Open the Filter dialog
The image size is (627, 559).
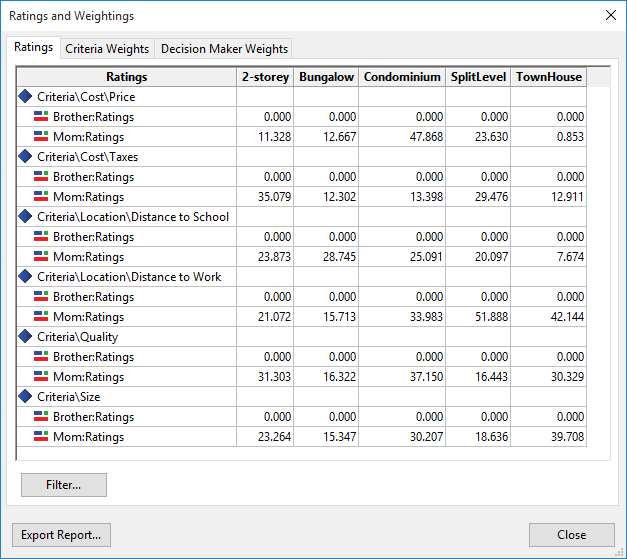coord(63,485)
